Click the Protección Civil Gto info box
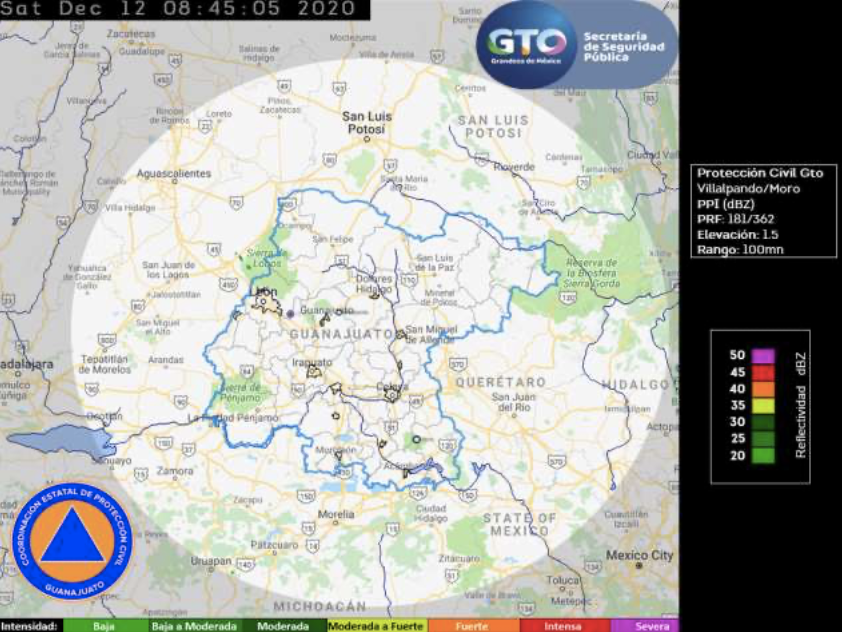The width and height of the screenshot is (842, 632). 763,211
